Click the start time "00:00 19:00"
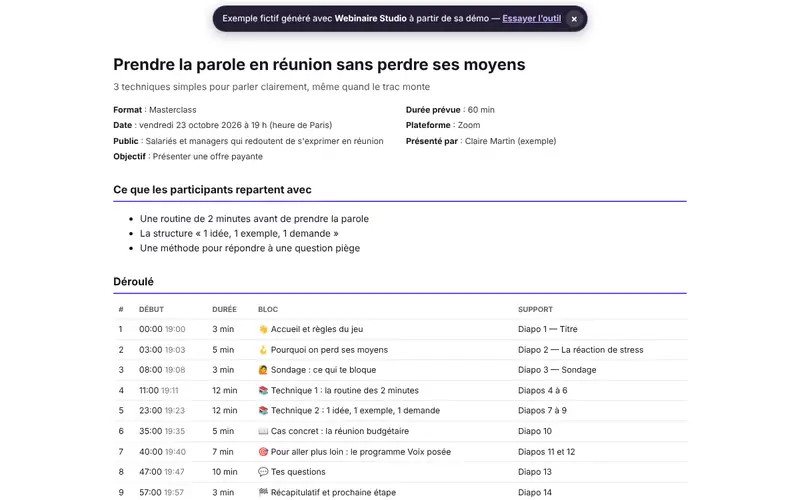Viewport: 800px width, 500px height. coord(162,329)
